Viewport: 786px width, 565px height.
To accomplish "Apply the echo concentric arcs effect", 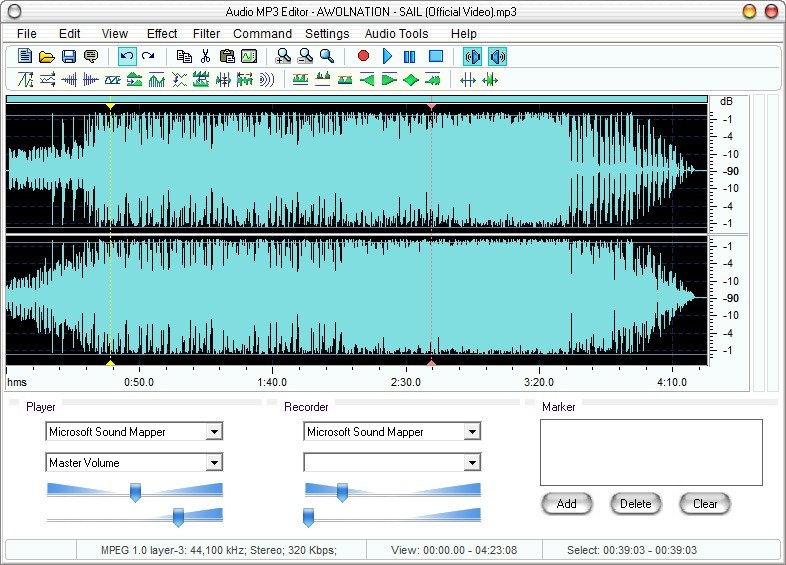I will point(267,80).
